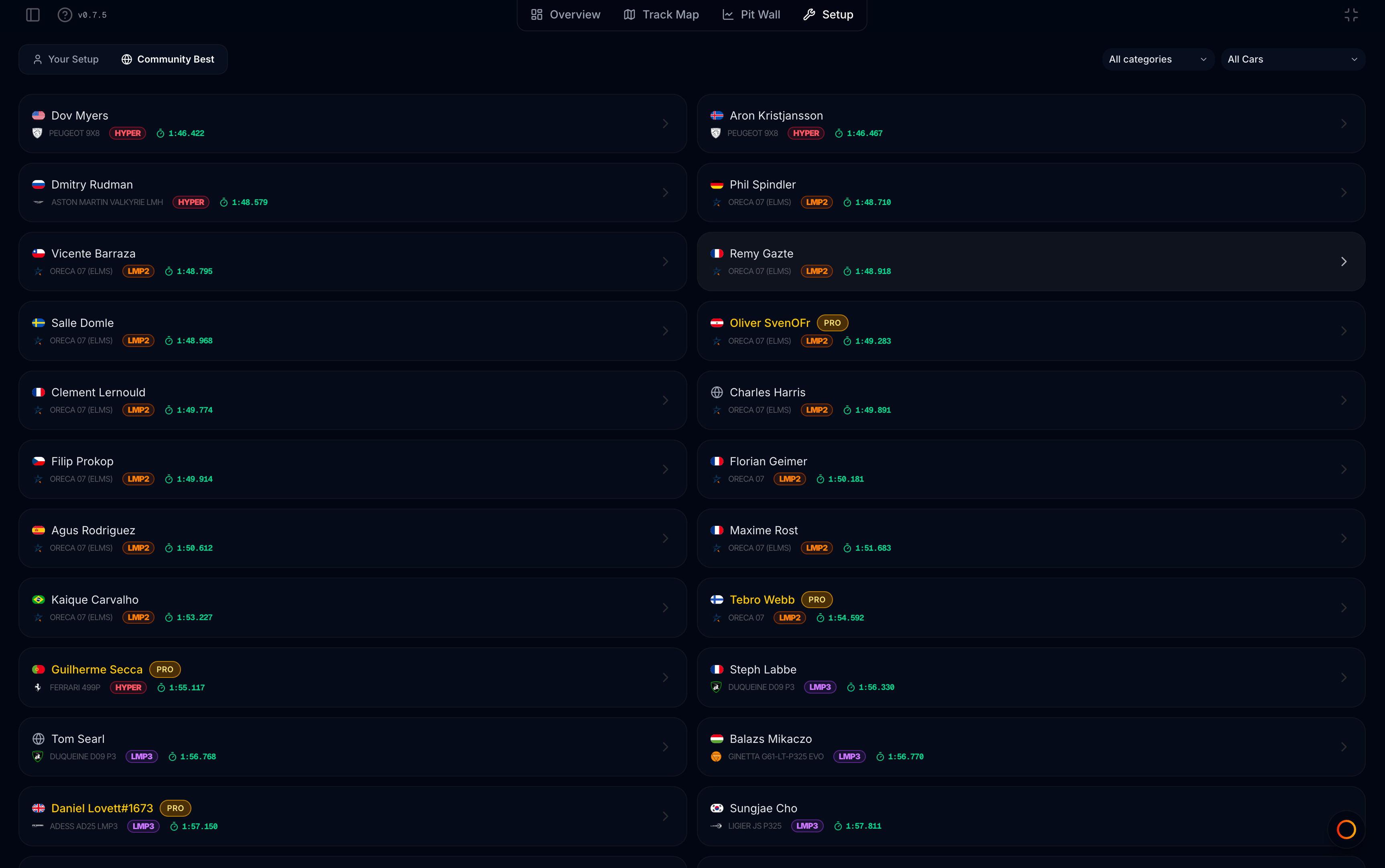This screenshot has width=1385, height=868.
Task: Expand Oliver SvenOFr setup chevron
Action: point(1344,331)
